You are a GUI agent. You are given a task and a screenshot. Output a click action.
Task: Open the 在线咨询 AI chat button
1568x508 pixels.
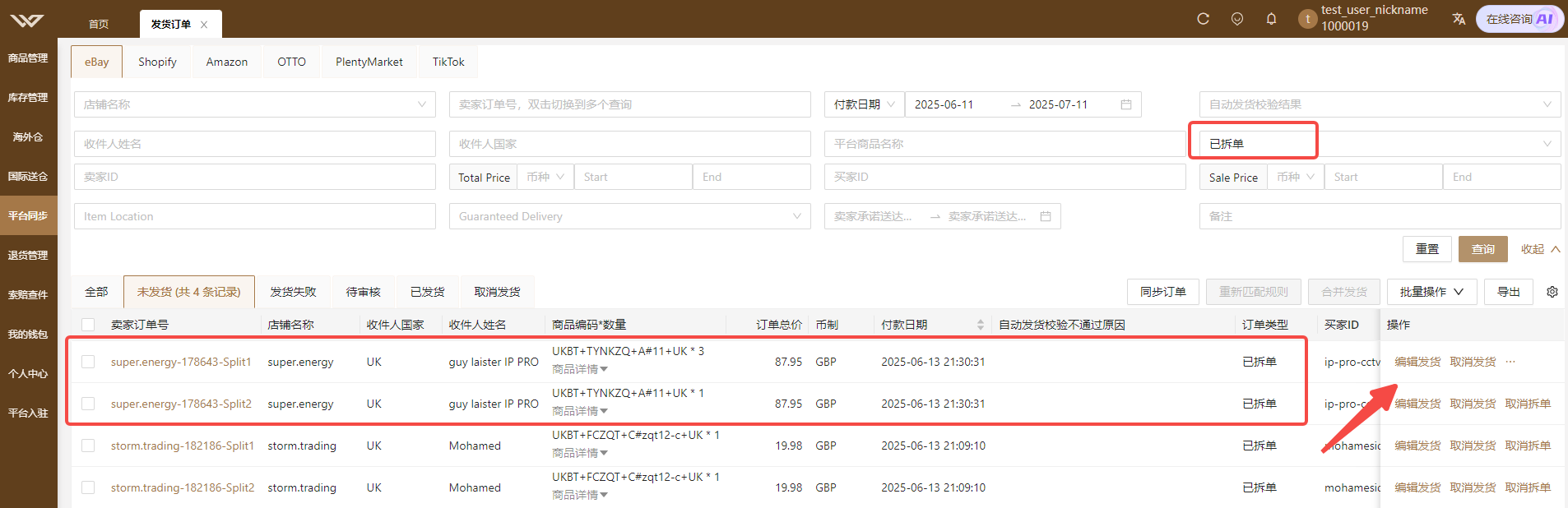[1519, 19]
